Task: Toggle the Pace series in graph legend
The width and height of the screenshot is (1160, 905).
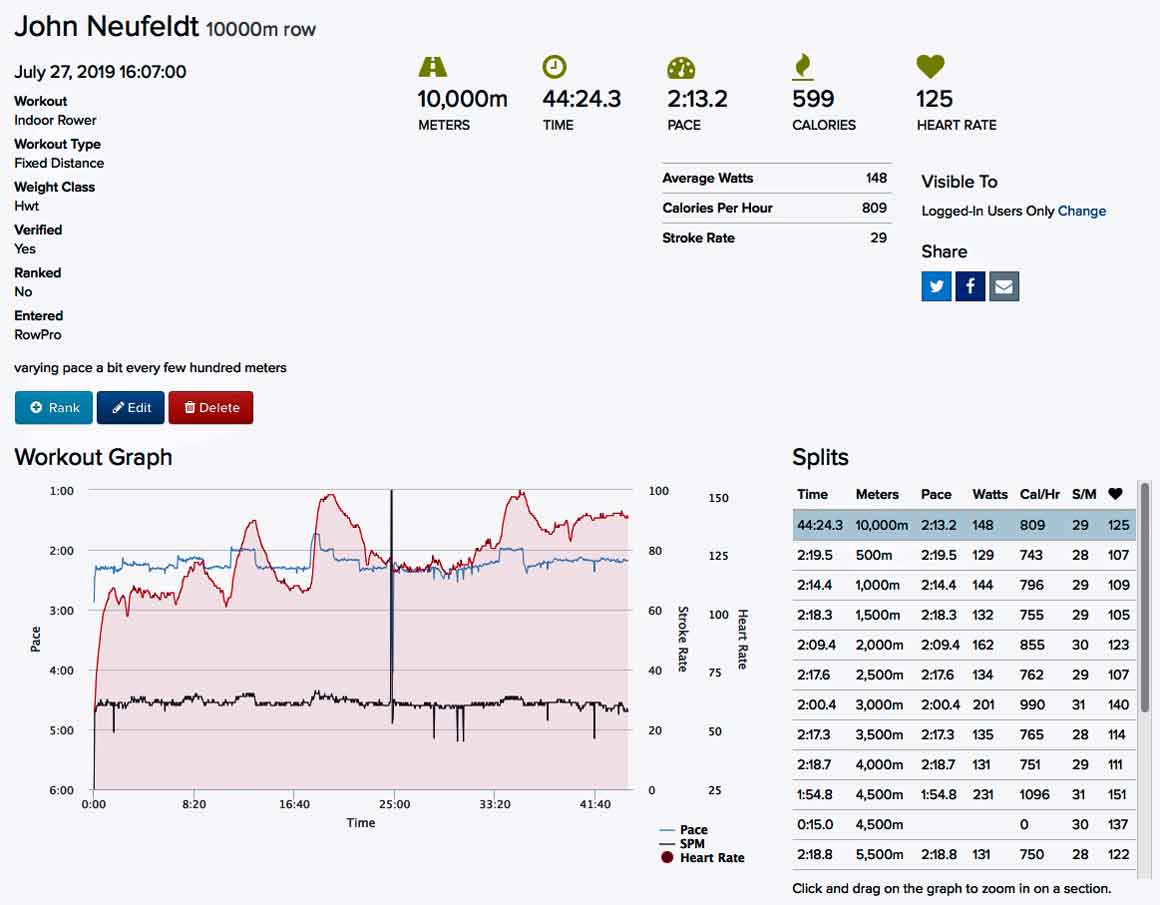Action: coord(684,830)
